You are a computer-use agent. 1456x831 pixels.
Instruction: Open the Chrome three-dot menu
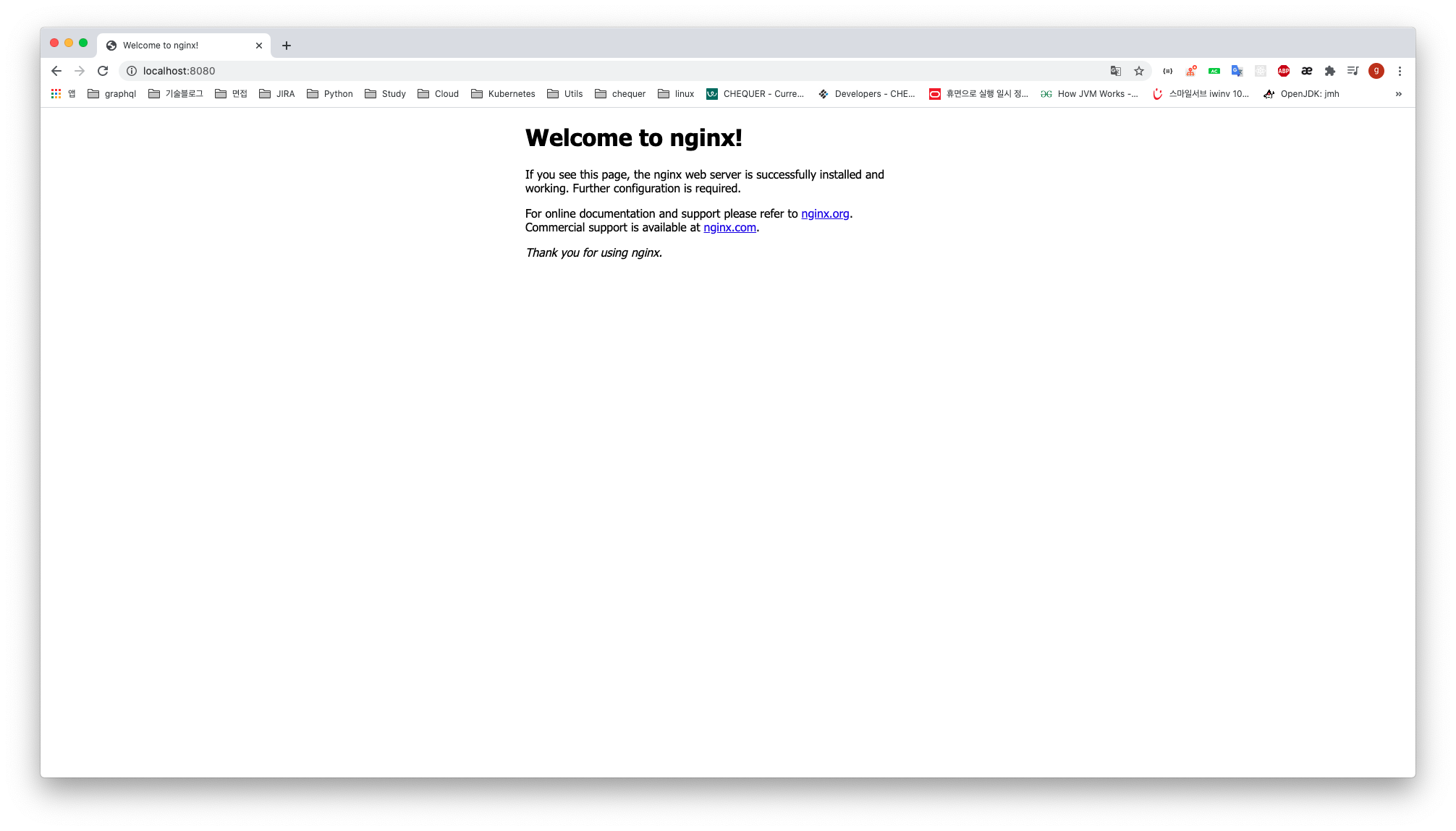click(1400, 71)
